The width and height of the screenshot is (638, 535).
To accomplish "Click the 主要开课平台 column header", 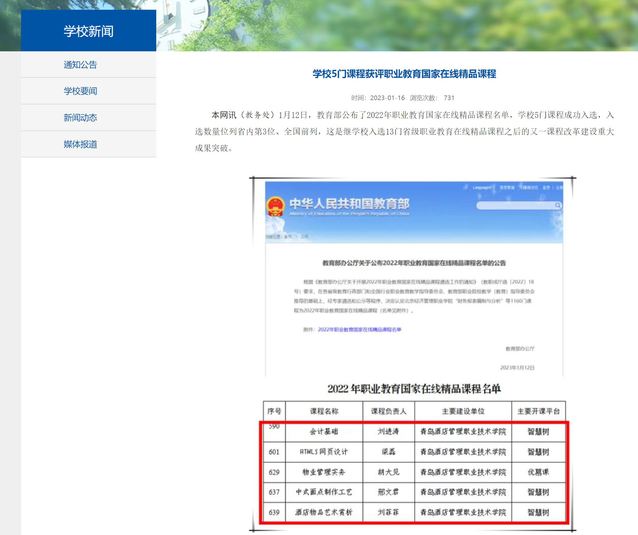I will click(540, 411).
